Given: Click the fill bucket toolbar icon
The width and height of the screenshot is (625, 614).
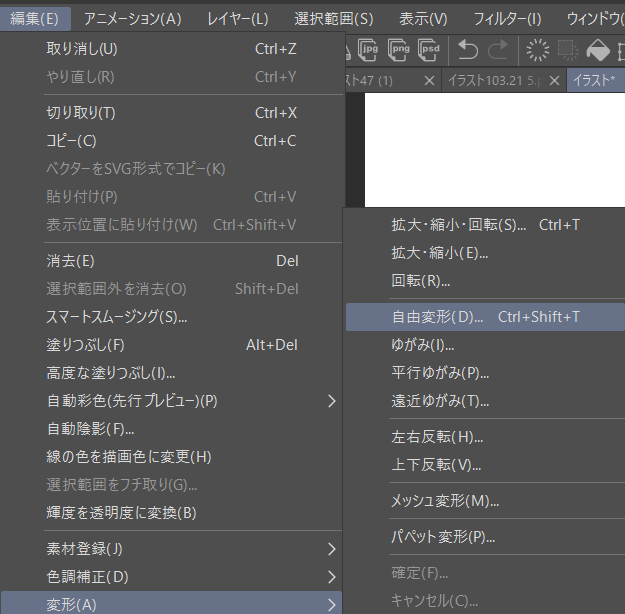Looking at the screenshot, I should click(x=598, y=49).
